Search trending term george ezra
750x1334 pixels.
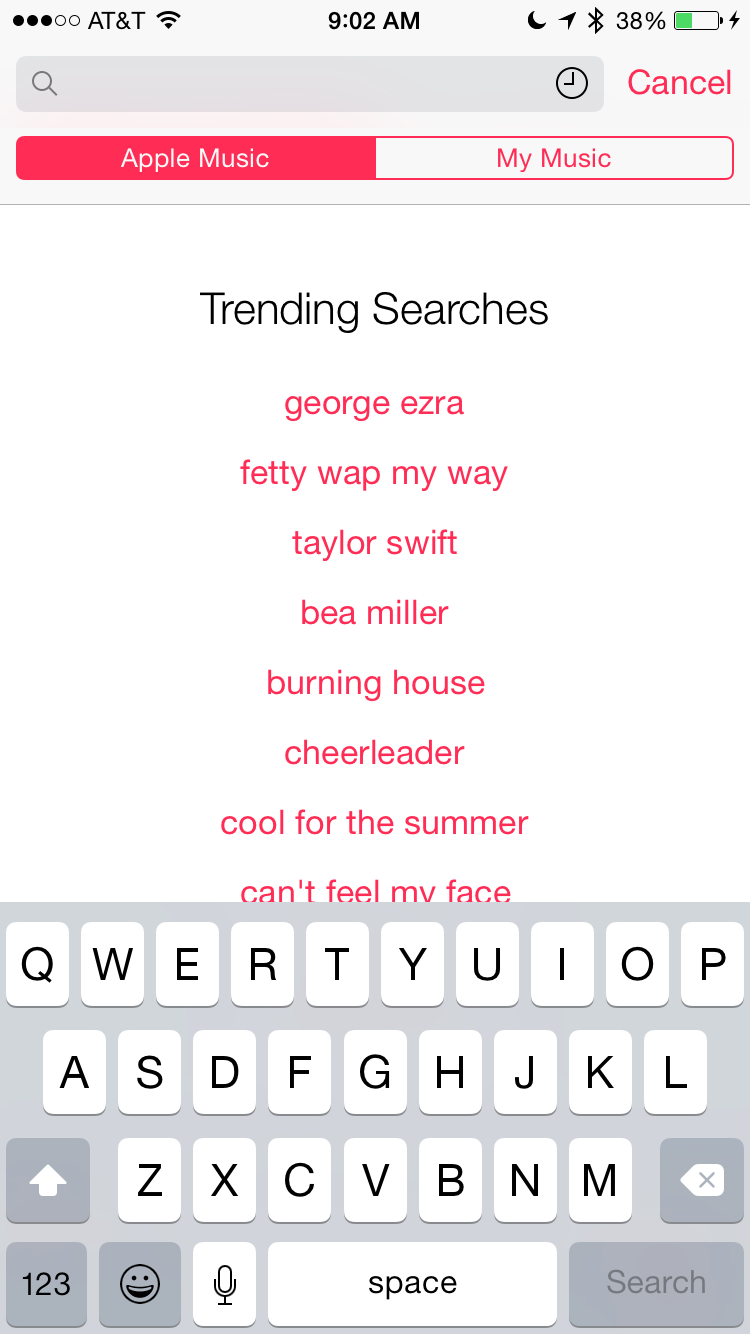[374, 404]
